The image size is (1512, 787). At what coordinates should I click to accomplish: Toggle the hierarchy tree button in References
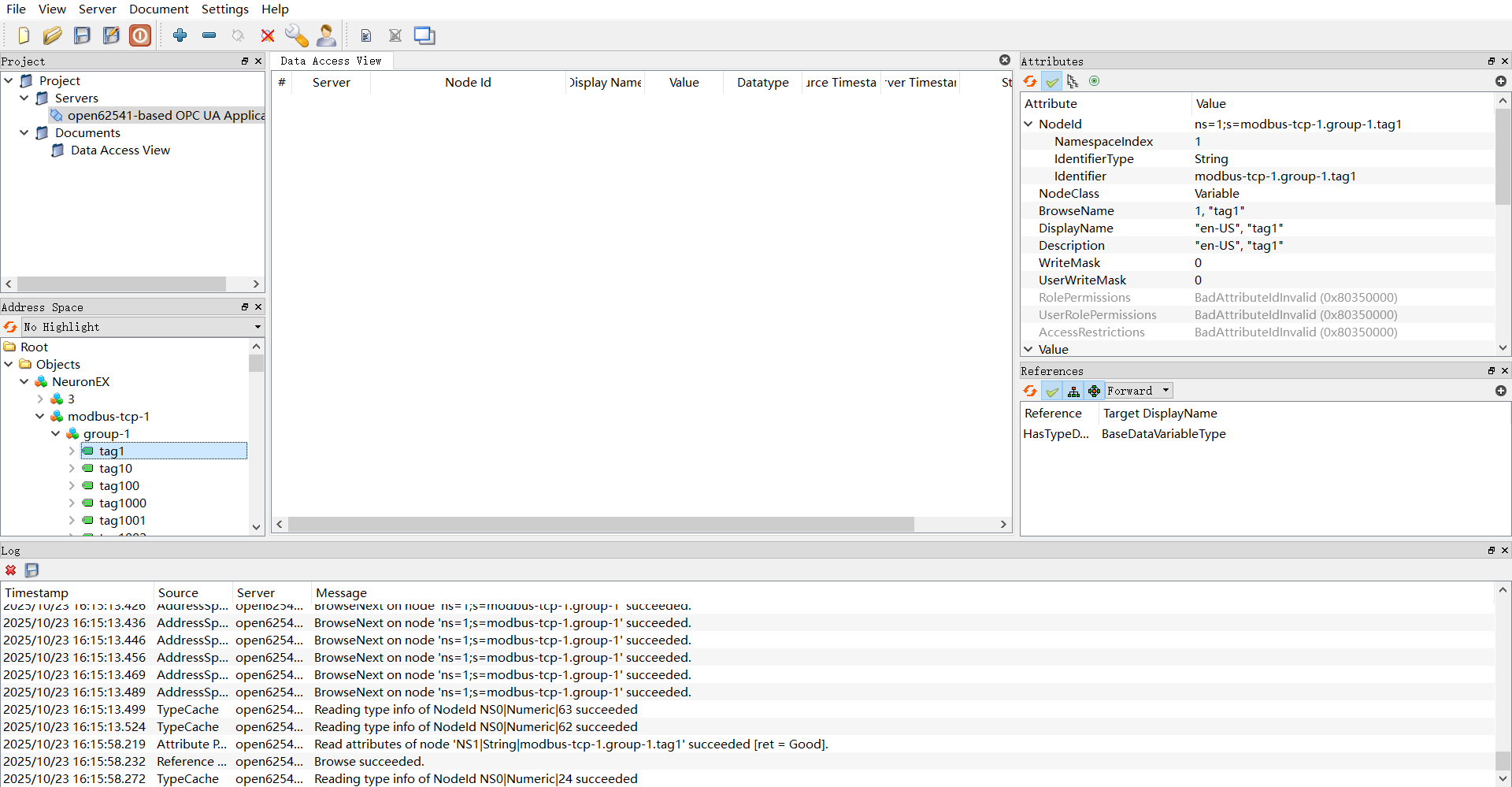[1073, 391]
